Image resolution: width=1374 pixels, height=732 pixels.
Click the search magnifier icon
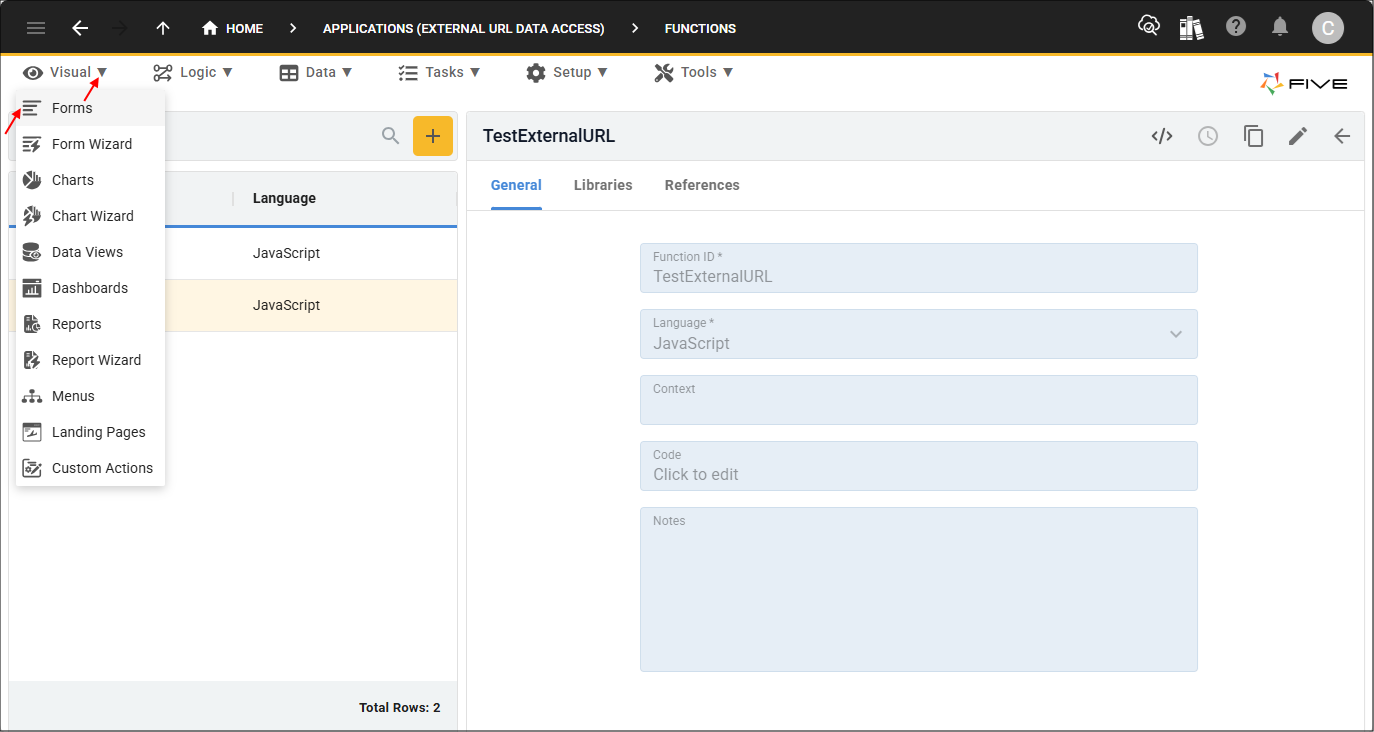pos(391,136)
